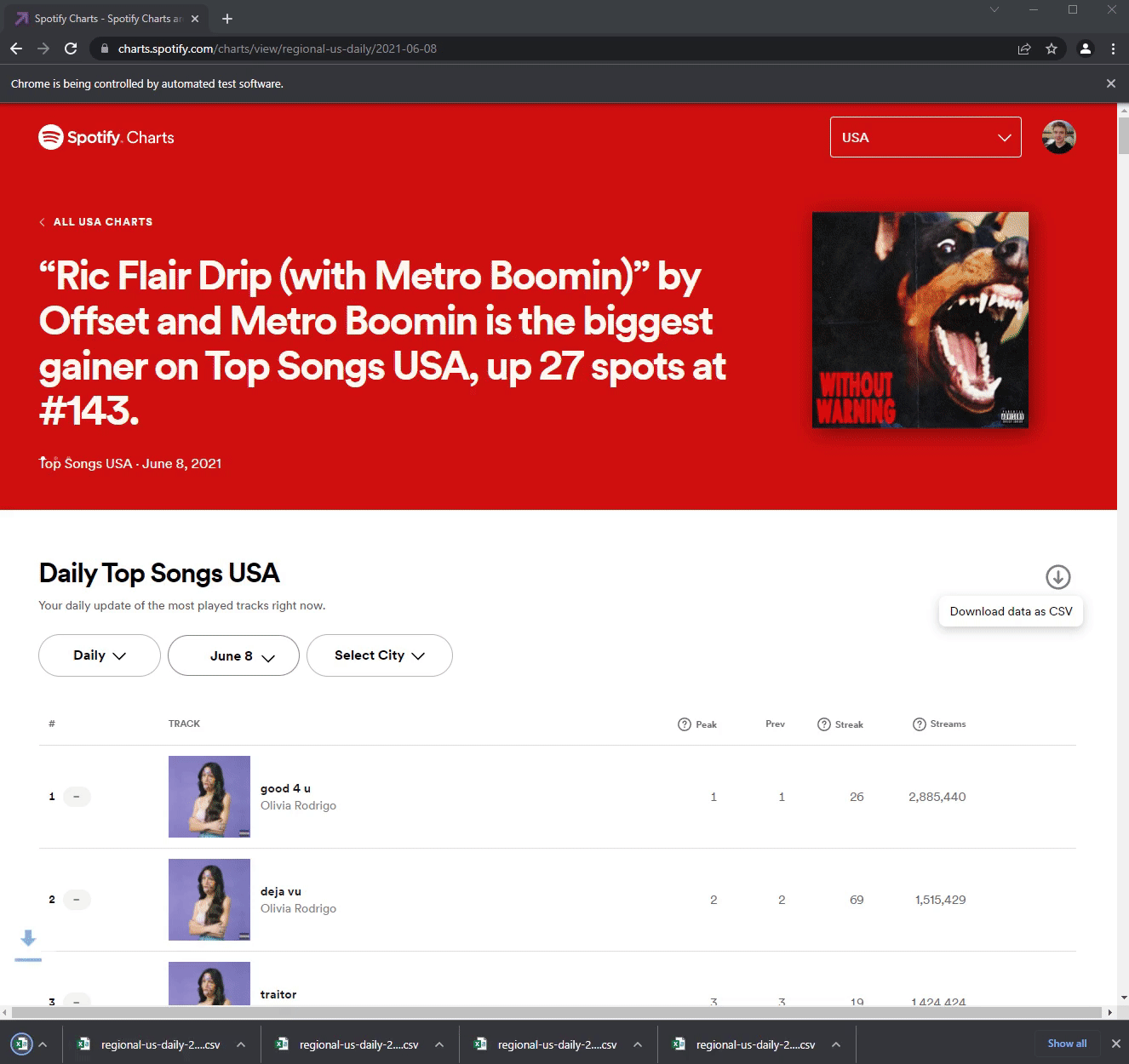The width and height of the screenshot is (1129, 1064).
Task: Close the Spotify Charts tab
Action: [195, 18]
